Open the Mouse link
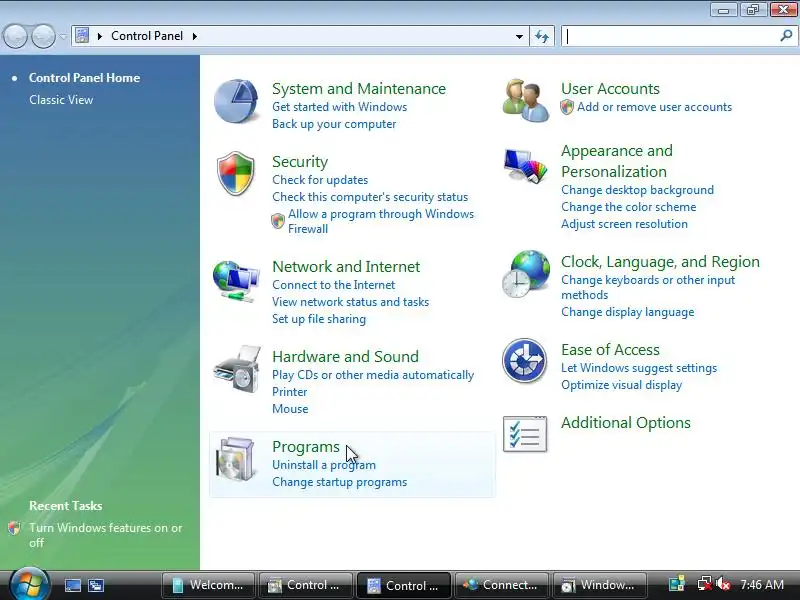The height and width of the screenshot is (600, 800). (290, 409)
